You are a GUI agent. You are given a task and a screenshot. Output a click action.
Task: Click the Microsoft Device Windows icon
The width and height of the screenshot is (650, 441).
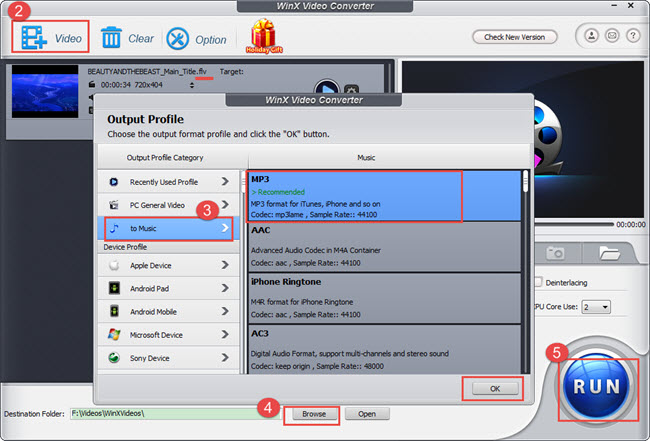(114, 334)
